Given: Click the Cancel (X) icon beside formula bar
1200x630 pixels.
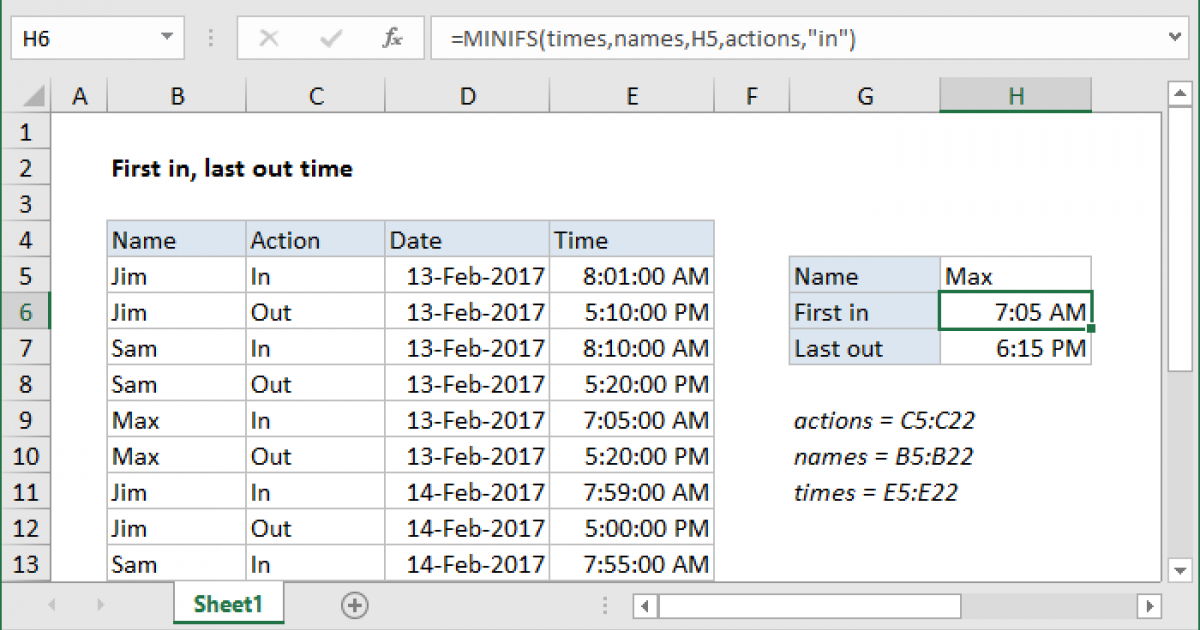Looking at the screenshot, I should [268, 37].
